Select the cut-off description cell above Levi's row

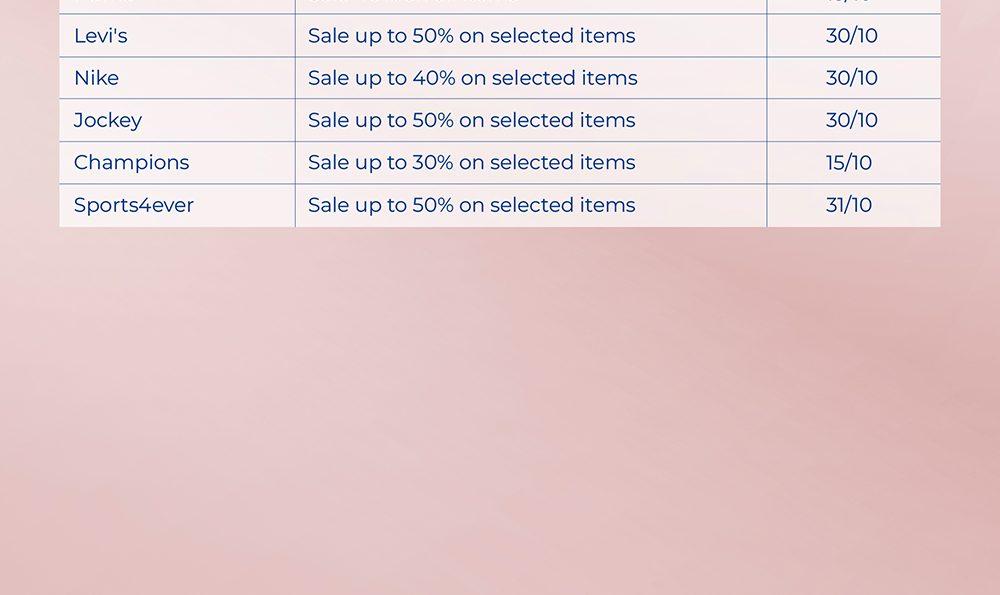click(x=530, y=5)
